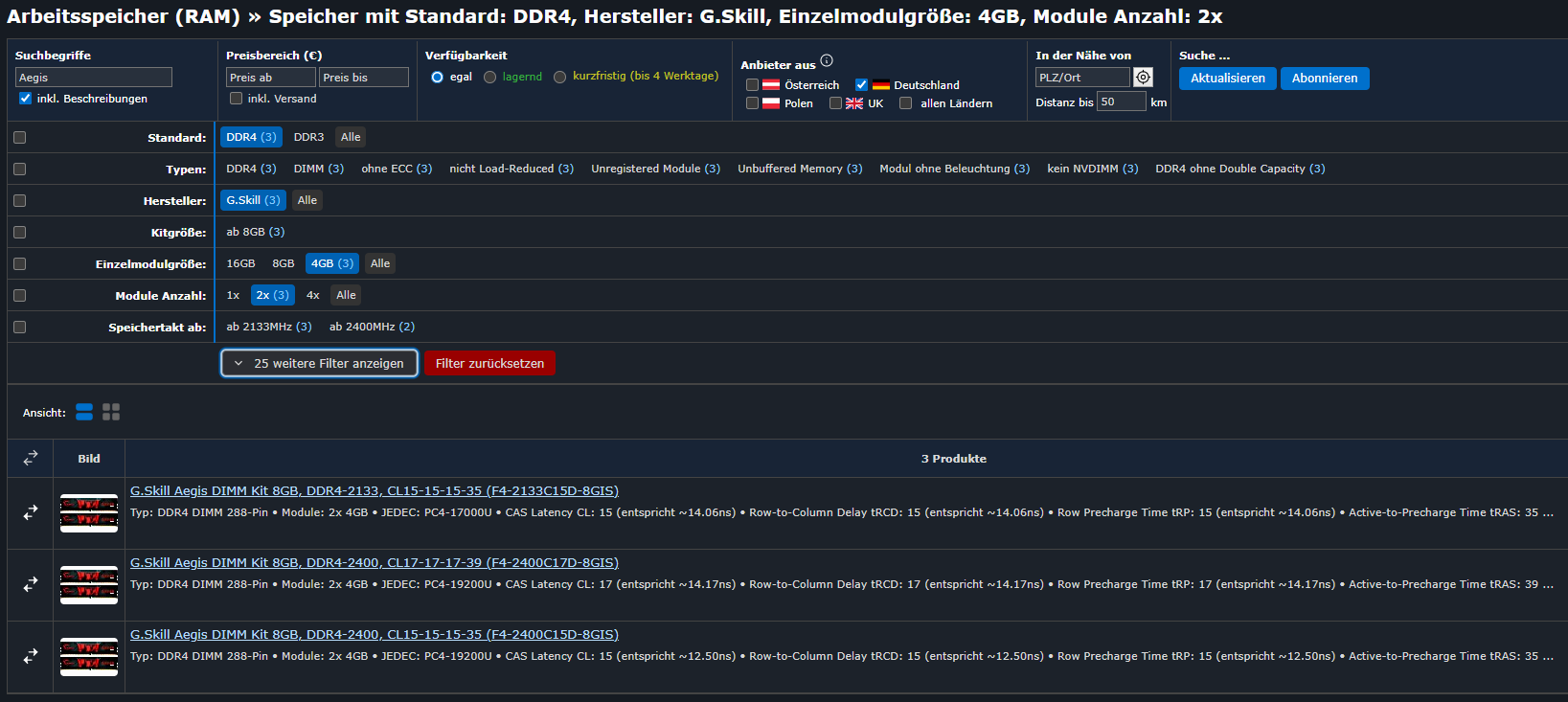Tick the Kitgröße filter row checkbox
The height and width of the screenshot is (702, 1568).
[x=19, y=233]
